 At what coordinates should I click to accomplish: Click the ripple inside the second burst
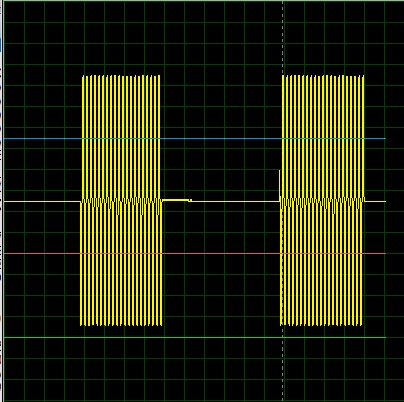[x=322, y=204]
